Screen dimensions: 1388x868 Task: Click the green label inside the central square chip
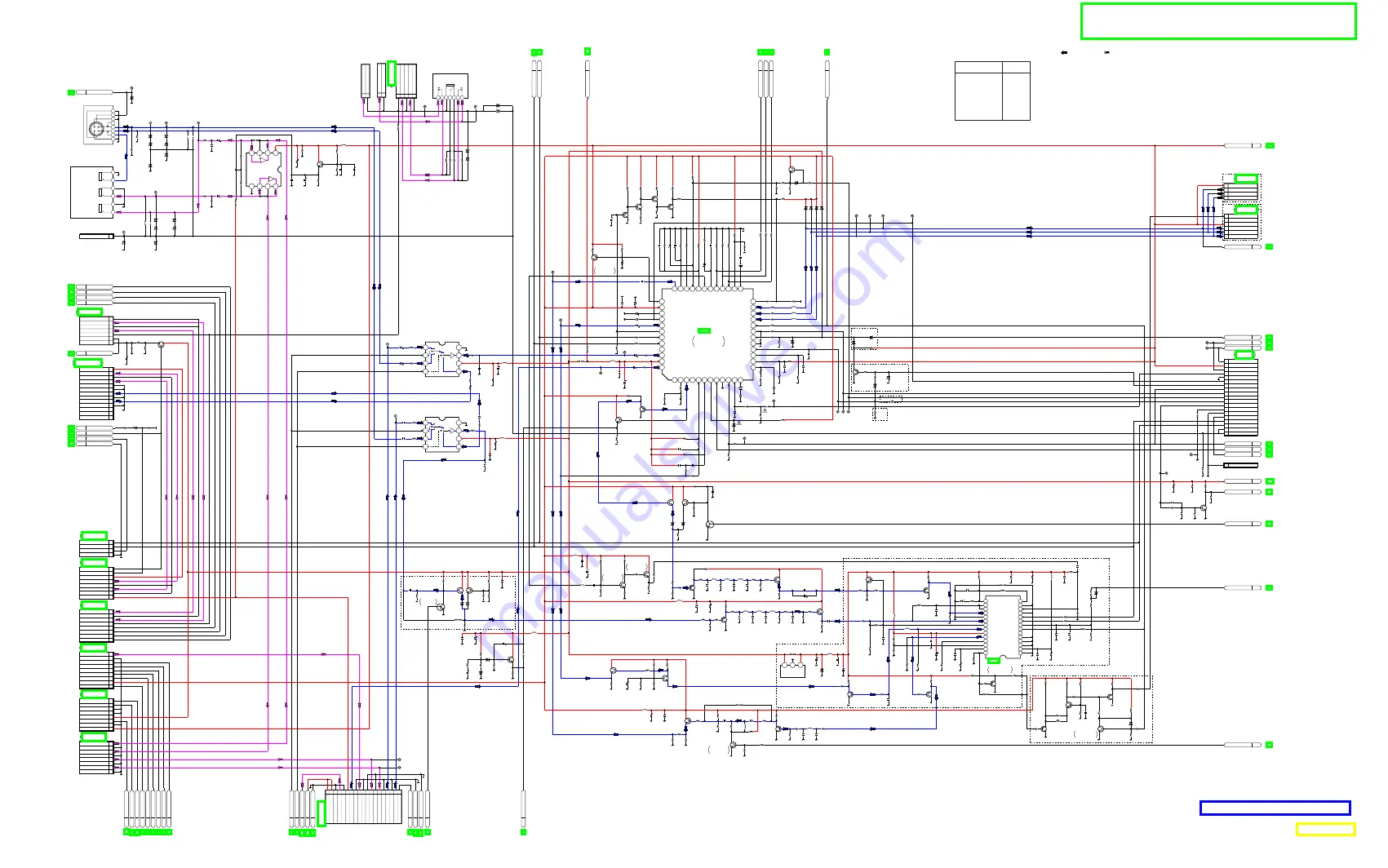point(704,330)
